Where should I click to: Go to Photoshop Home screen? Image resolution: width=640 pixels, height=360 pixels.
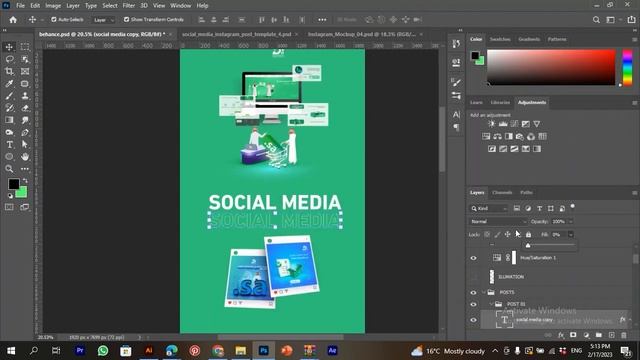13,20
